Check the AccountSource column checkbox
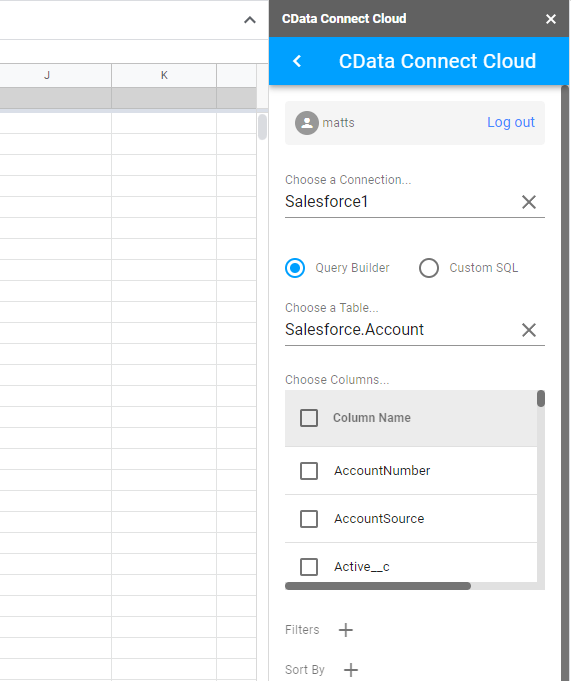Screen dimensions: 571x681 coord(309,519)
